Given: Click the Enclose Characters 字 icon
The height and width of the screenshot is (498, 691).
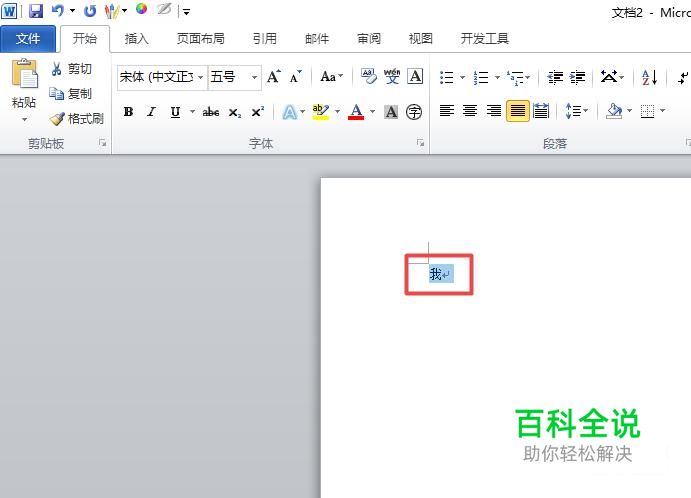Looking at the screenshot, I should (414, 112).
